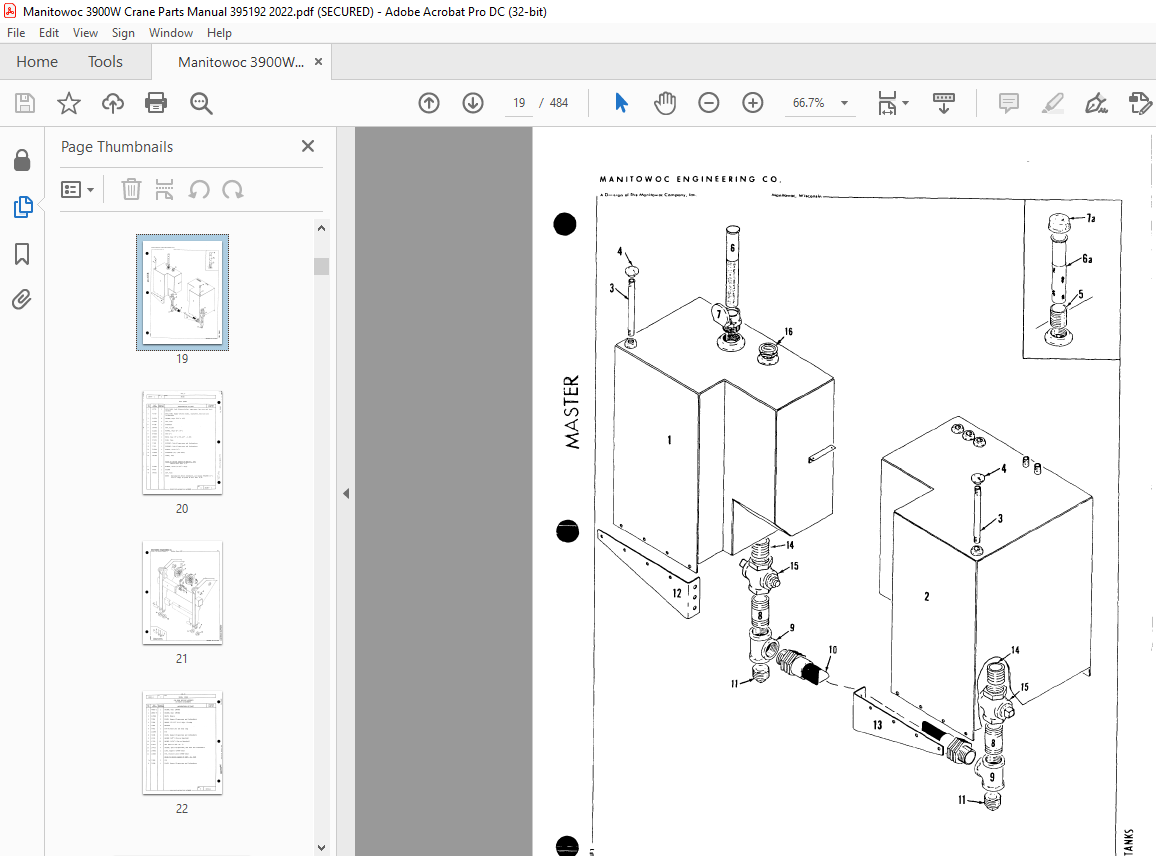Screen dimensions: 1156x856
Task: Select the page 20 thumbnail
Action: coord(182,442)
